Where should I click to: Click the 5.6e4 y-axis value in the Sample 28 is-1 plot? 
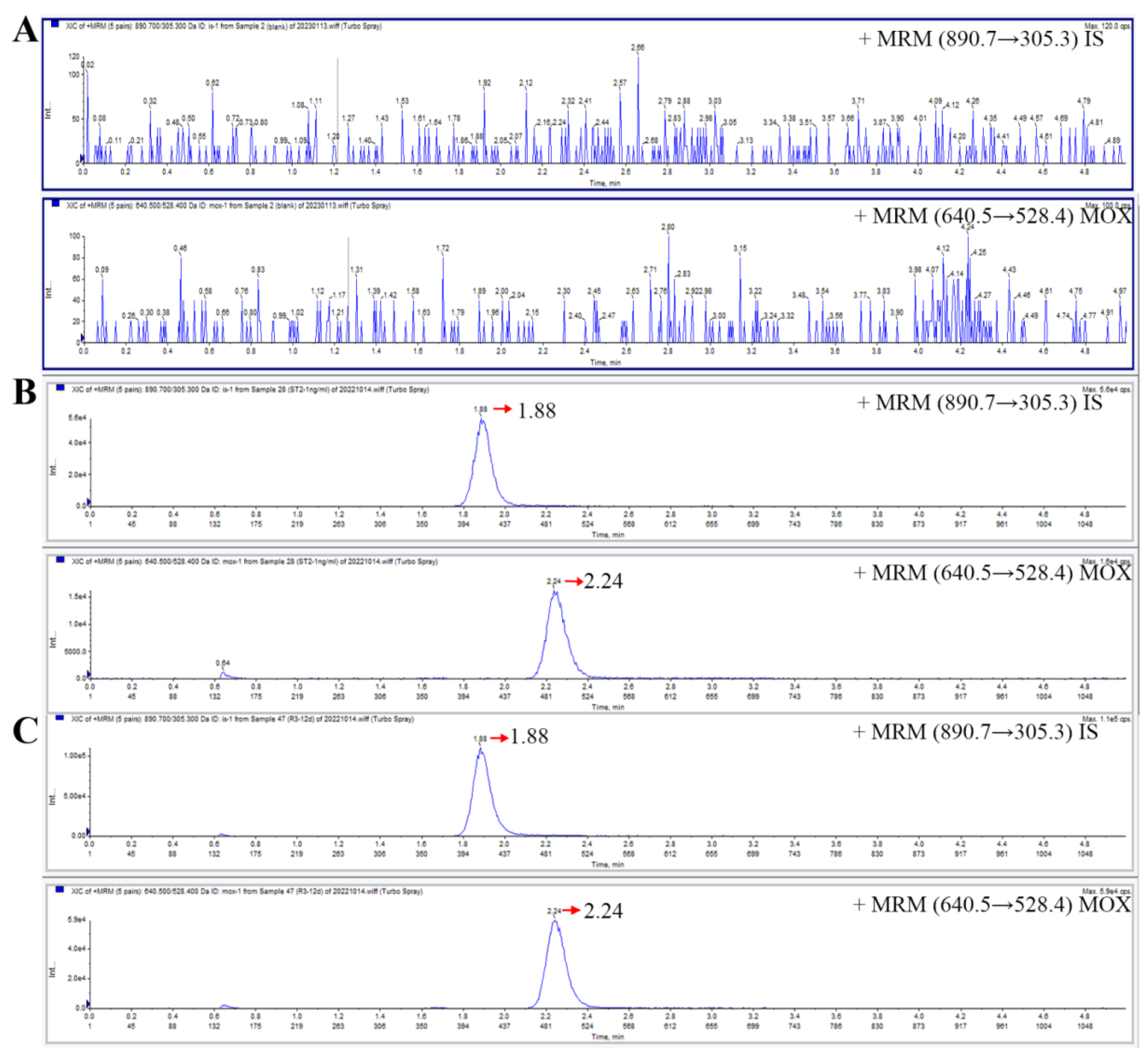[x=77, y=418]
